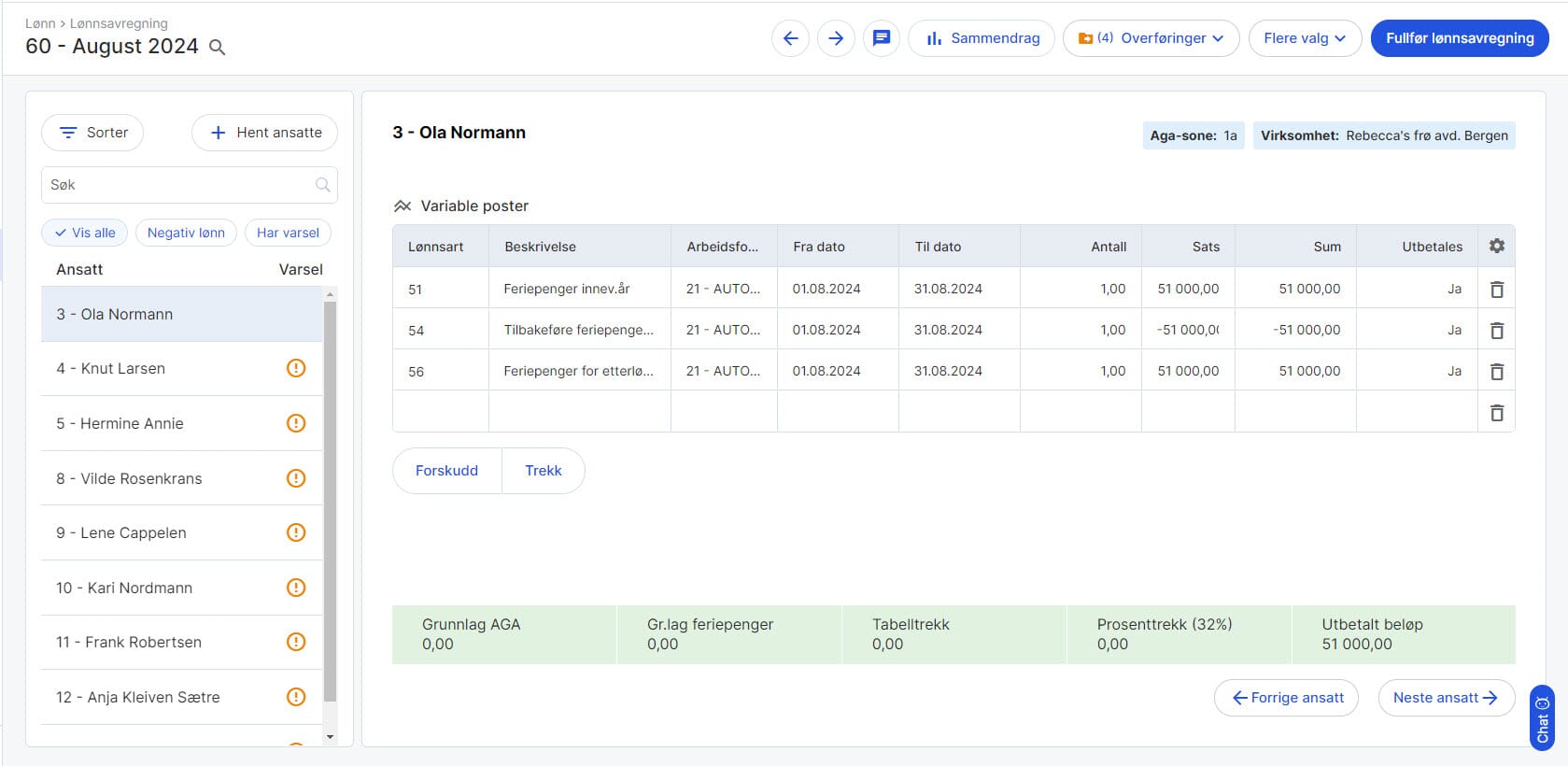This screenshot has height=766, width=1568.
Task: Enable the Har varsel filter
Action: [288, 233]
